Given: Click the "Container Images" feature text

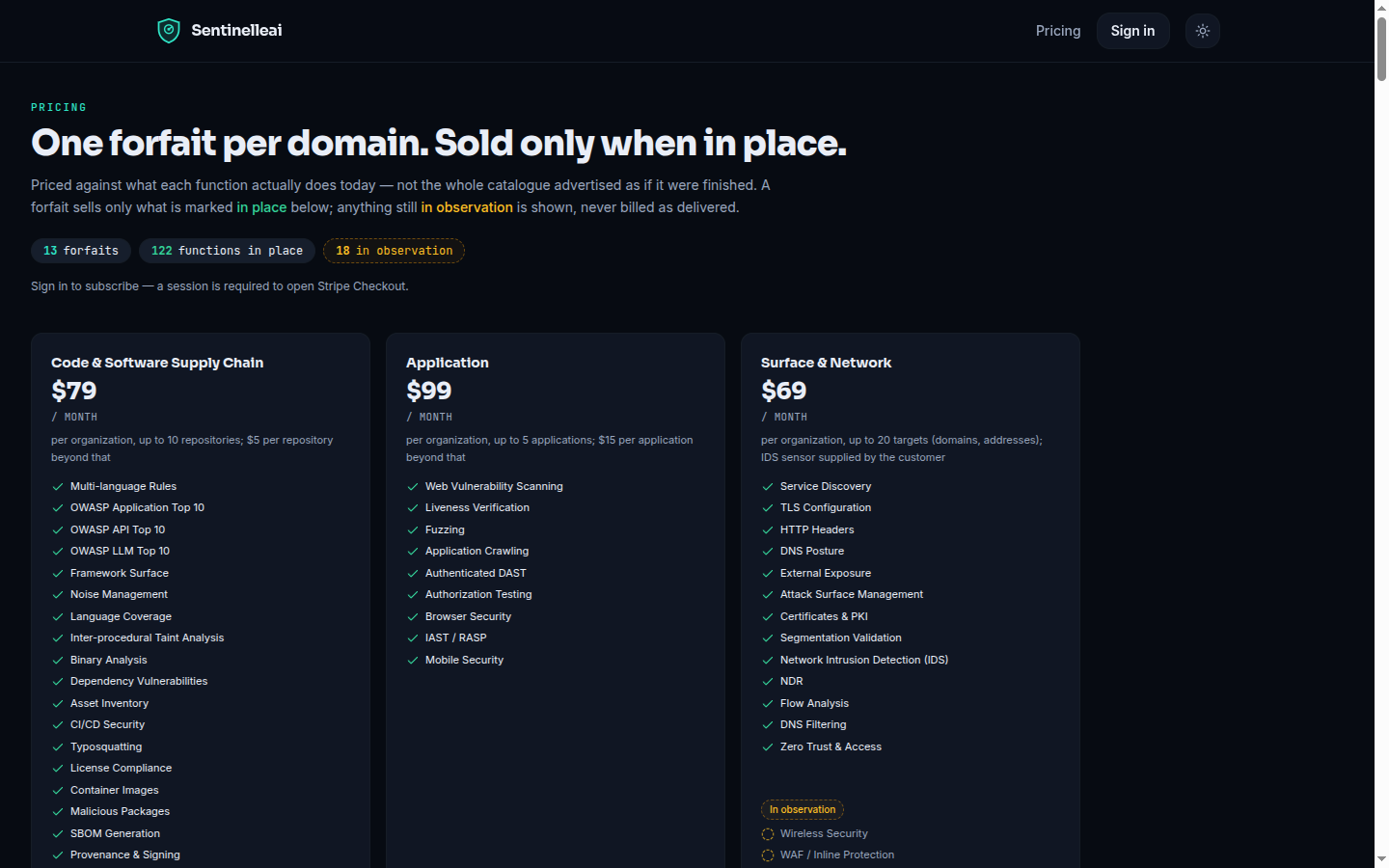Looking at the screenshot, I should coord(115,790).
